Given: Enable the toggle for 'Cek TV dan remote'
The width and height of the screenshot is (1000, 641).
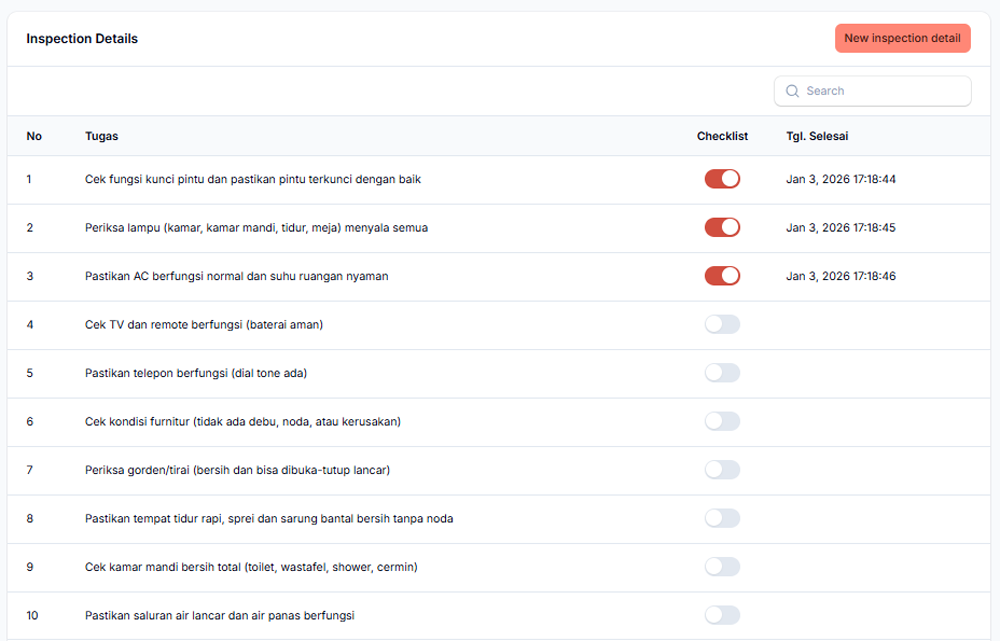Looking at the screenshot, I should click(722, 324).
